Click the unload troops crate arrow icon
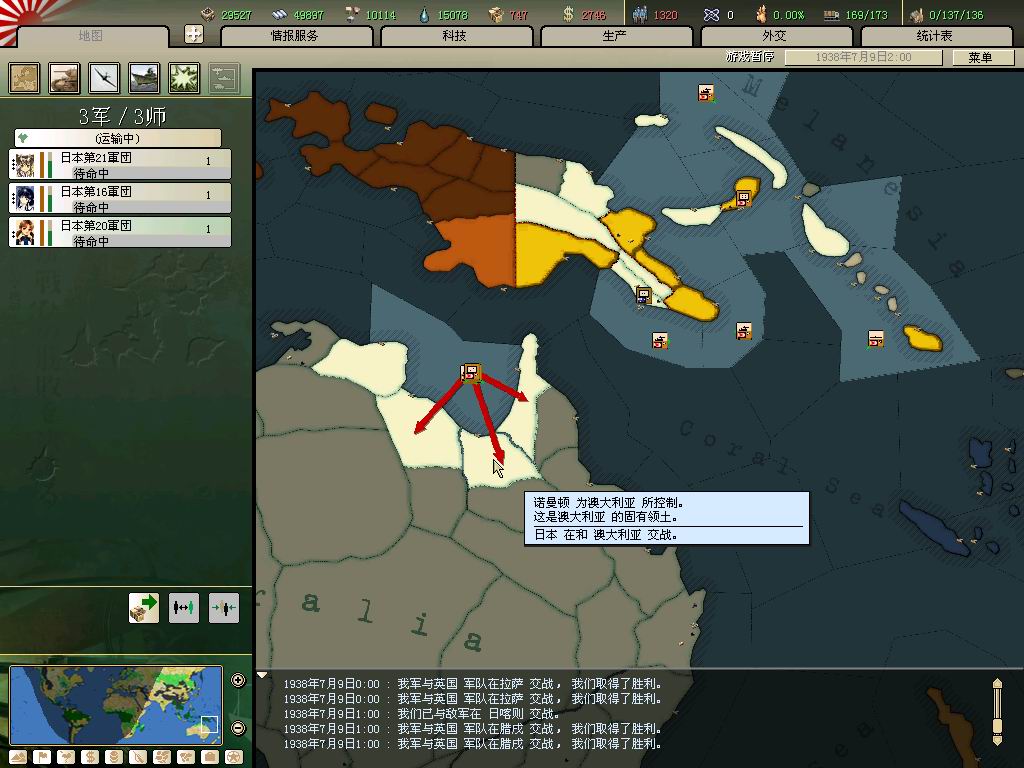 click(144, 607)
